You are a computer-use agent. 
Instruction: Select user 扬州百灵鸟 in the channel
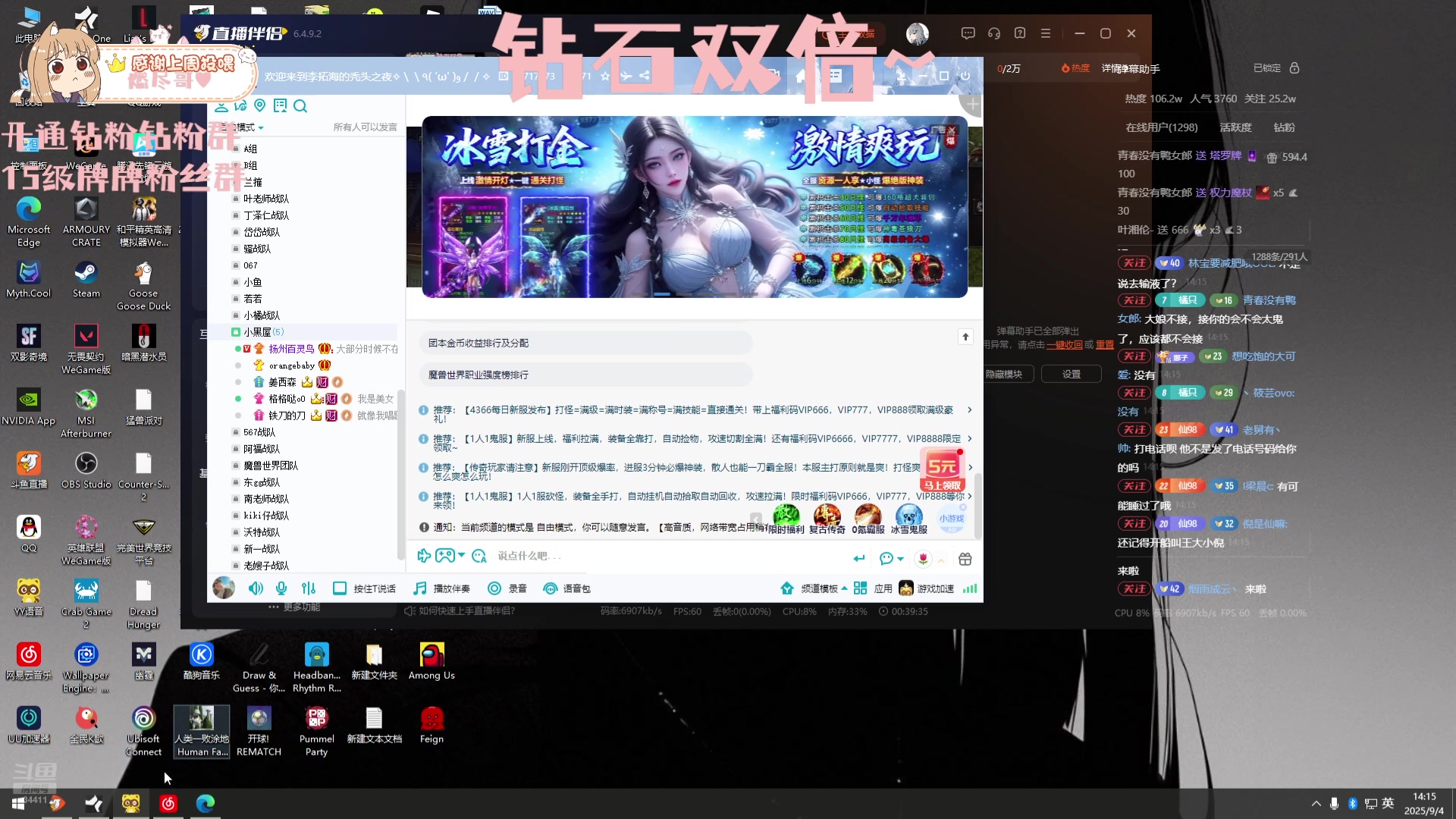[x=292, y=349]
